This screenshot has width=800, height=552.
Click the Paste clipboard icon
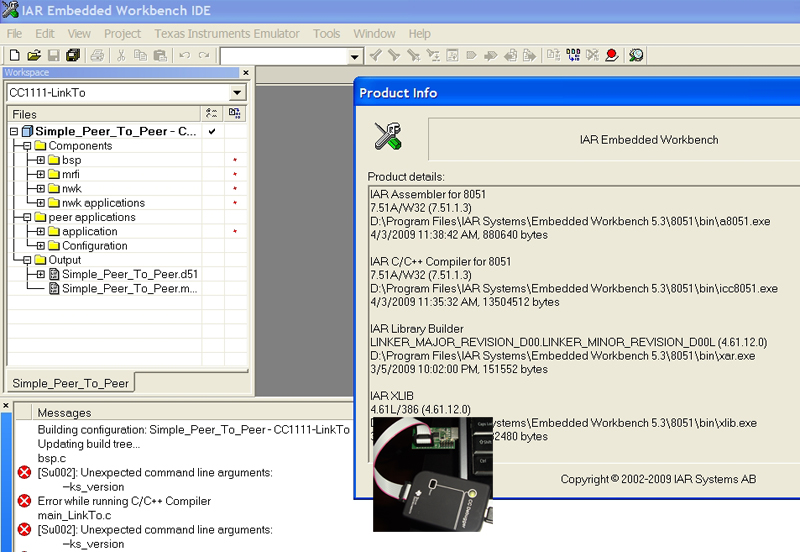(160, 55)
